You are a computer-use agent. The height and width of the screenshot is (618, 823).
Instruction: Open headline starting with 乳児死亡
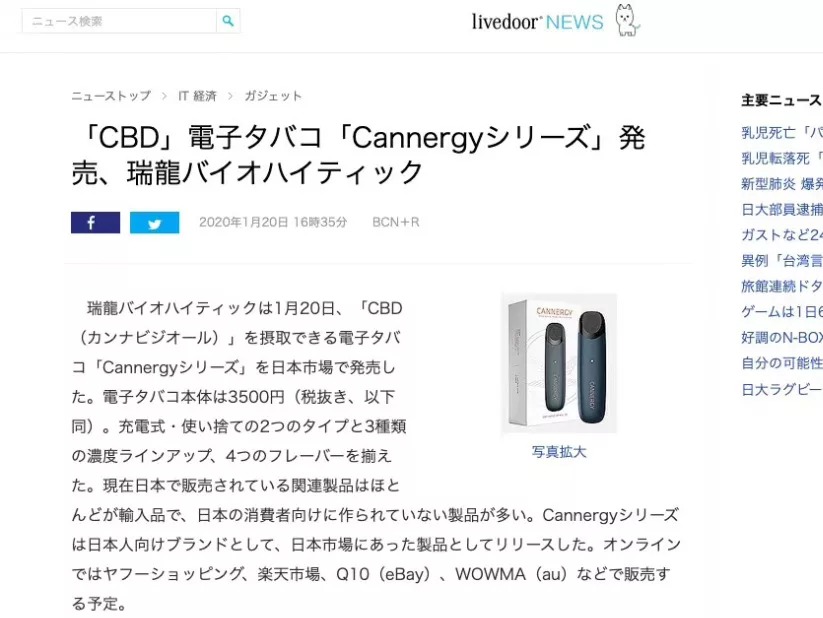point(782,132)
